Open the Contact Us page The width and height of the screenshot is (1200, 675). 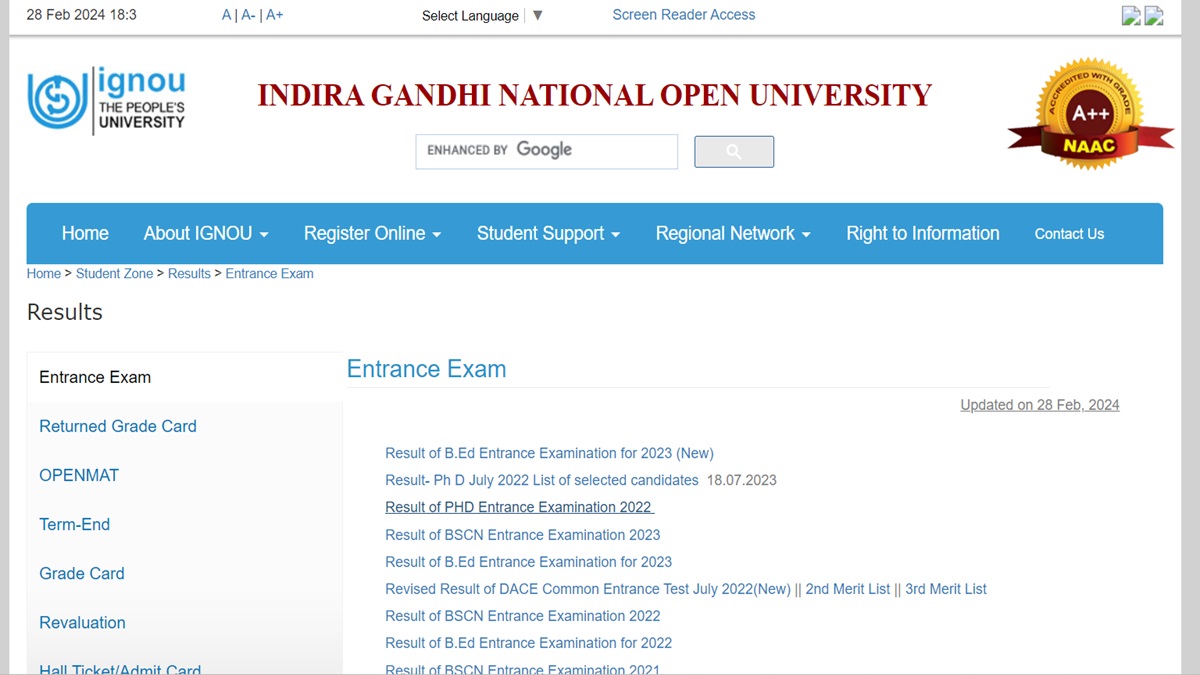click(x=1069, y=233)
